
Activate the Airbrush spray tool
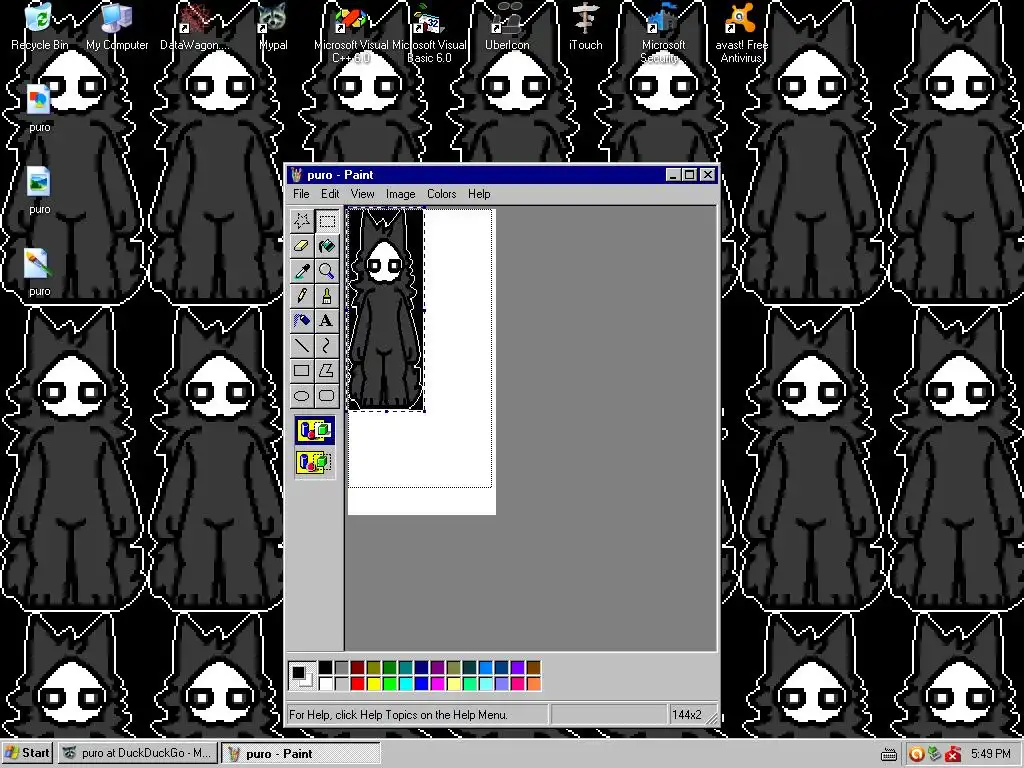(x=302, y=321)
